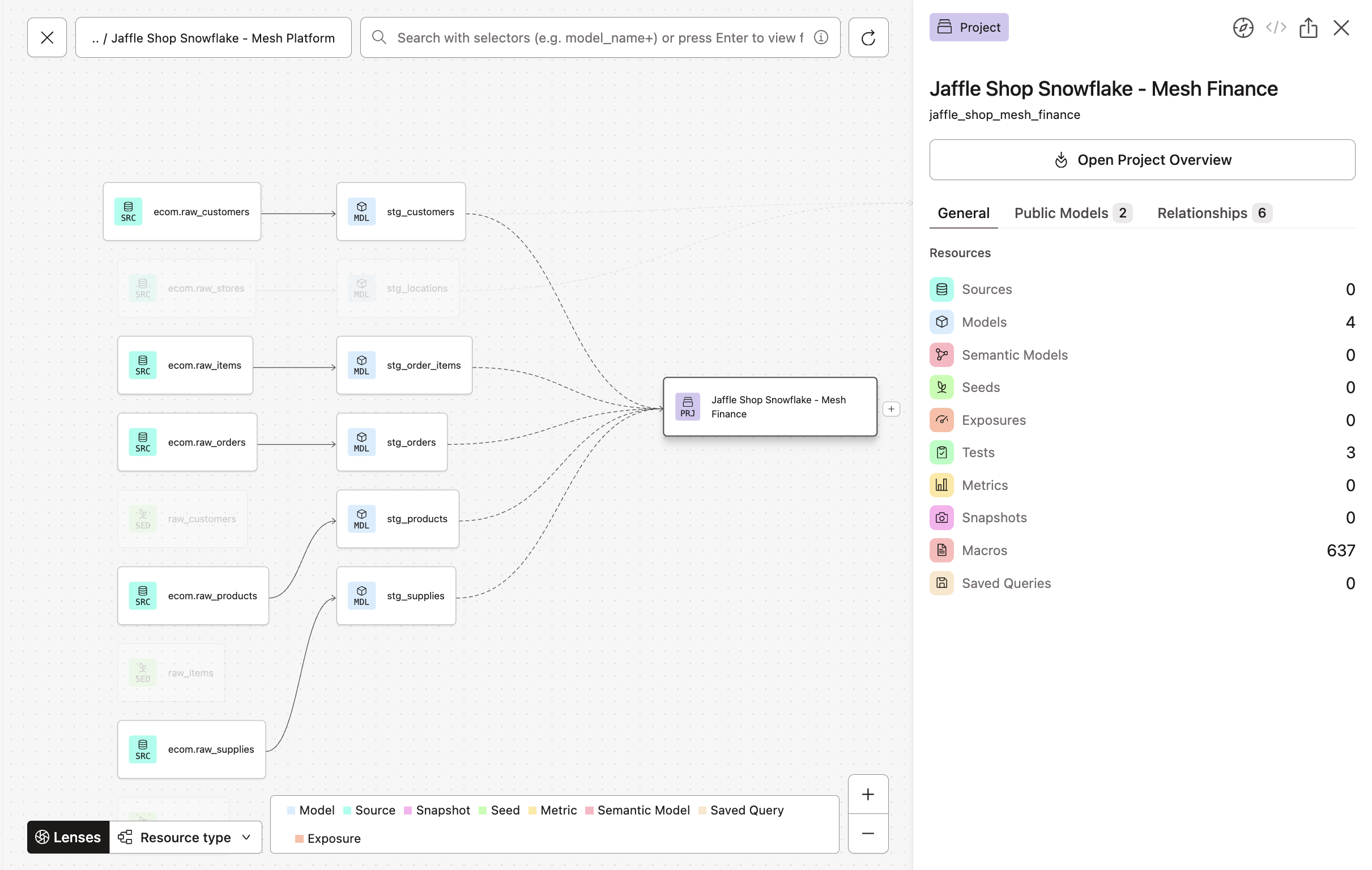Click the Exposure legend color swatch
This screenshot has height=870, width=1372.
tap(299, 839)
